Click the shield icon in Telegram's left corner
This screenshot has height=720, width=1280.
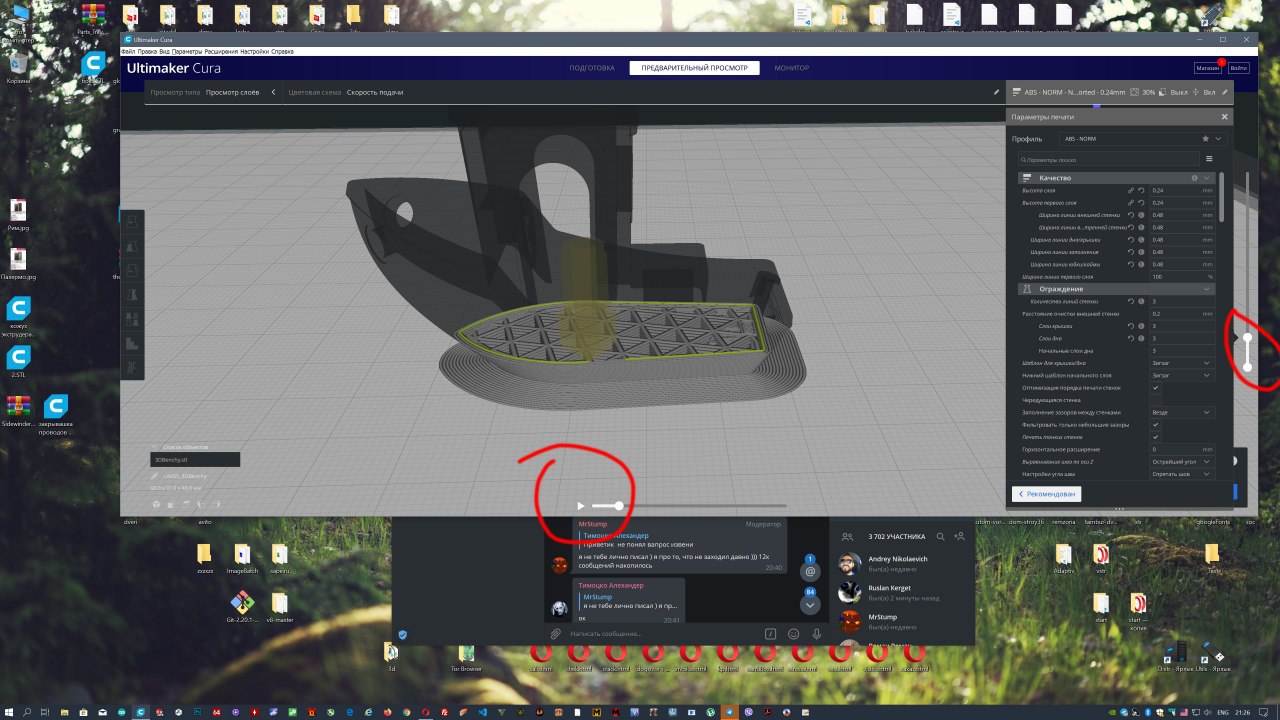pos(403,634)
